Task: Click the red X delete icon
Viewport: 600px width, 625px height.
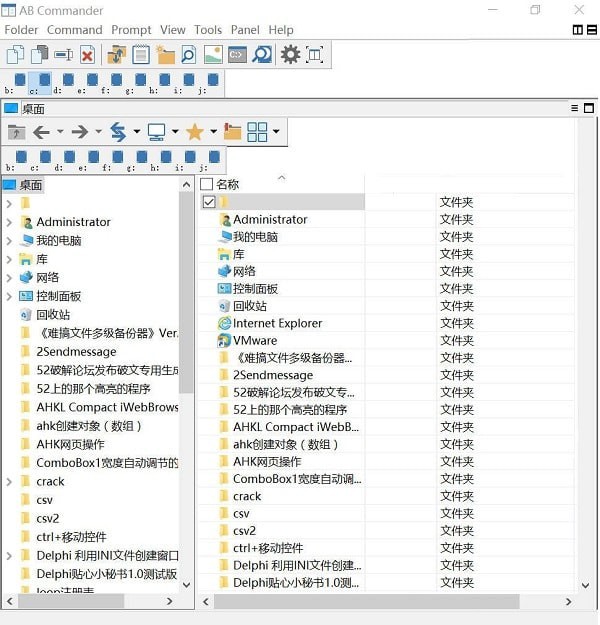Action: [x=87, y=55]
